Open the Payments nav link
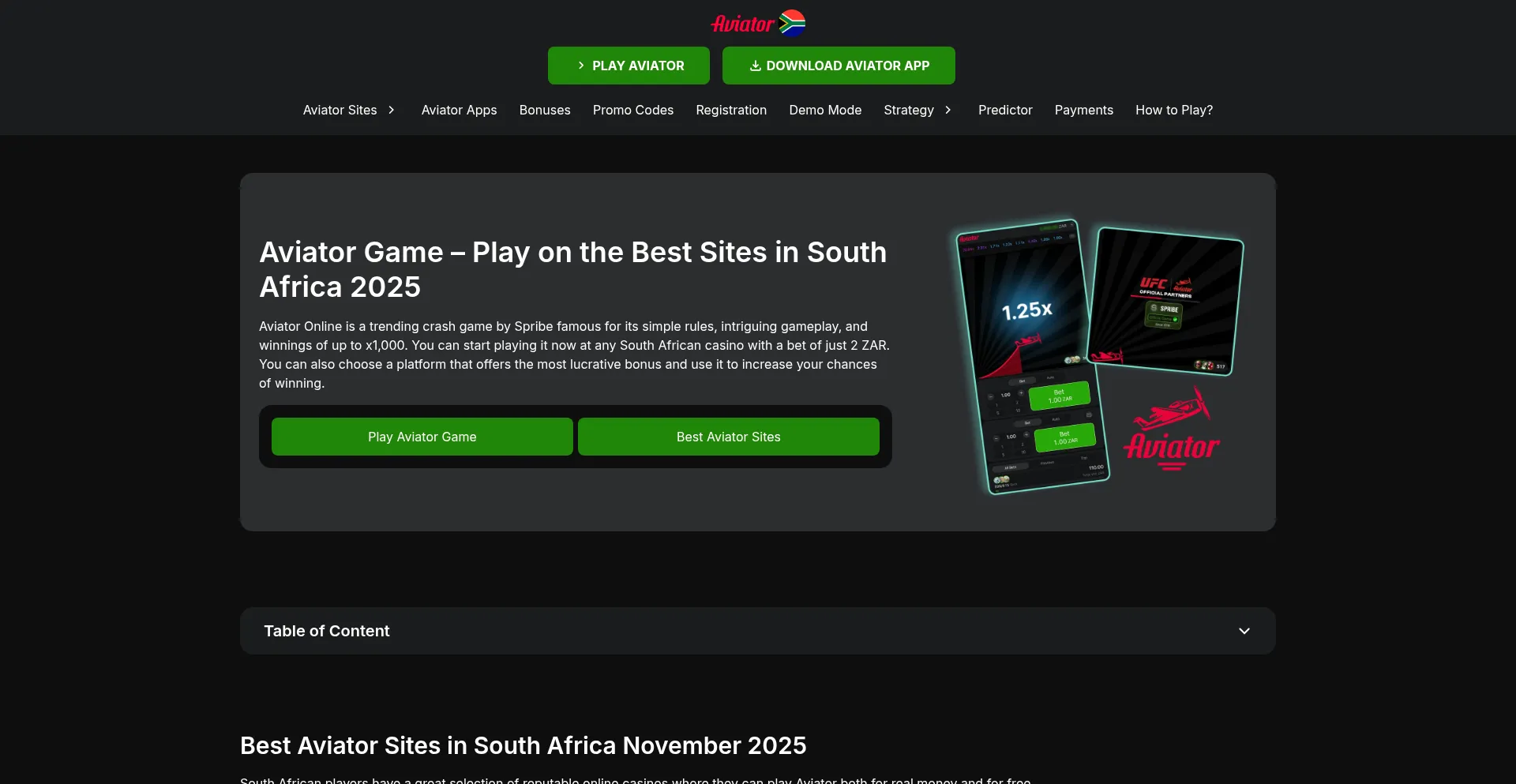Screen dimensions: 1516x784 (x=1084, y=110)
